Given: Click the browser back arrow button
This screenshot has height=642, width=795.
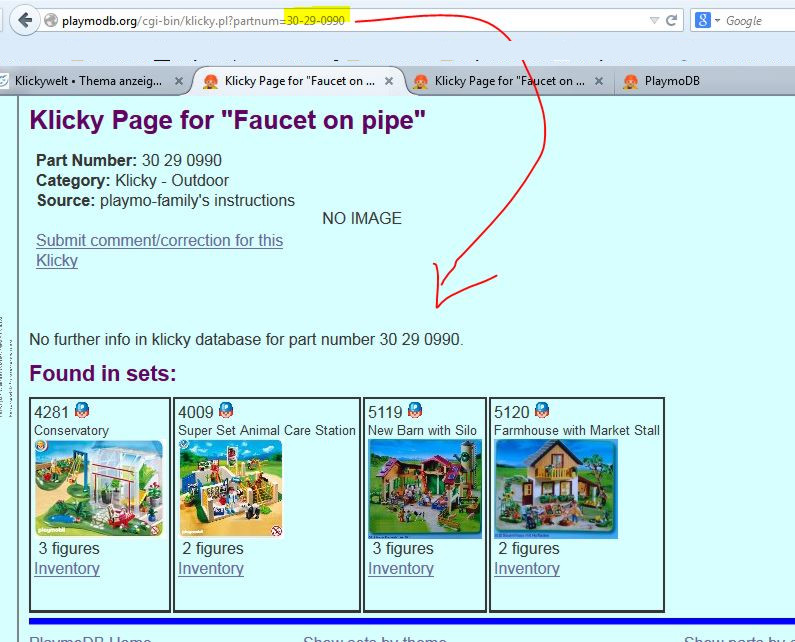Looking at the screenshot, I should pyautogui.click(x=25, y=20).
